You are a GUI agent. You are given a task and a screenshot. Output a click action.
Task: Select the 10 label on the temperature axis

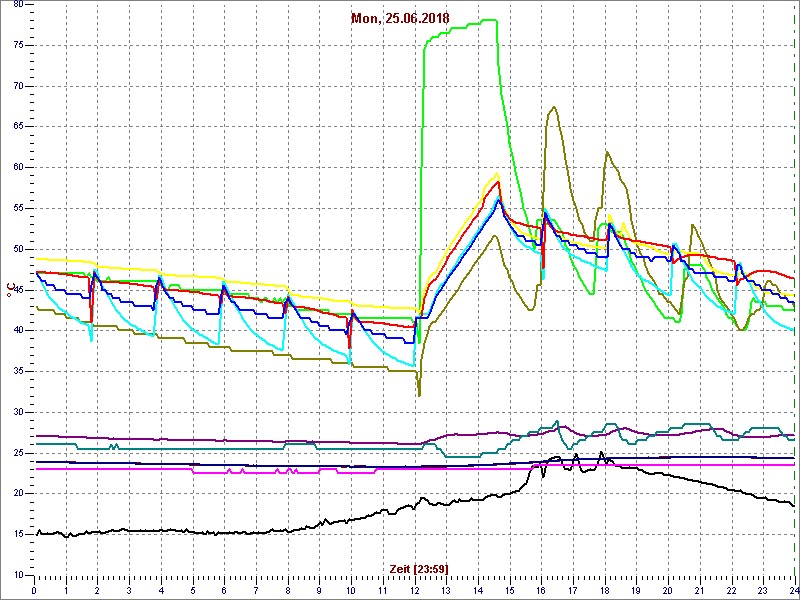click(x=17, y=575)
